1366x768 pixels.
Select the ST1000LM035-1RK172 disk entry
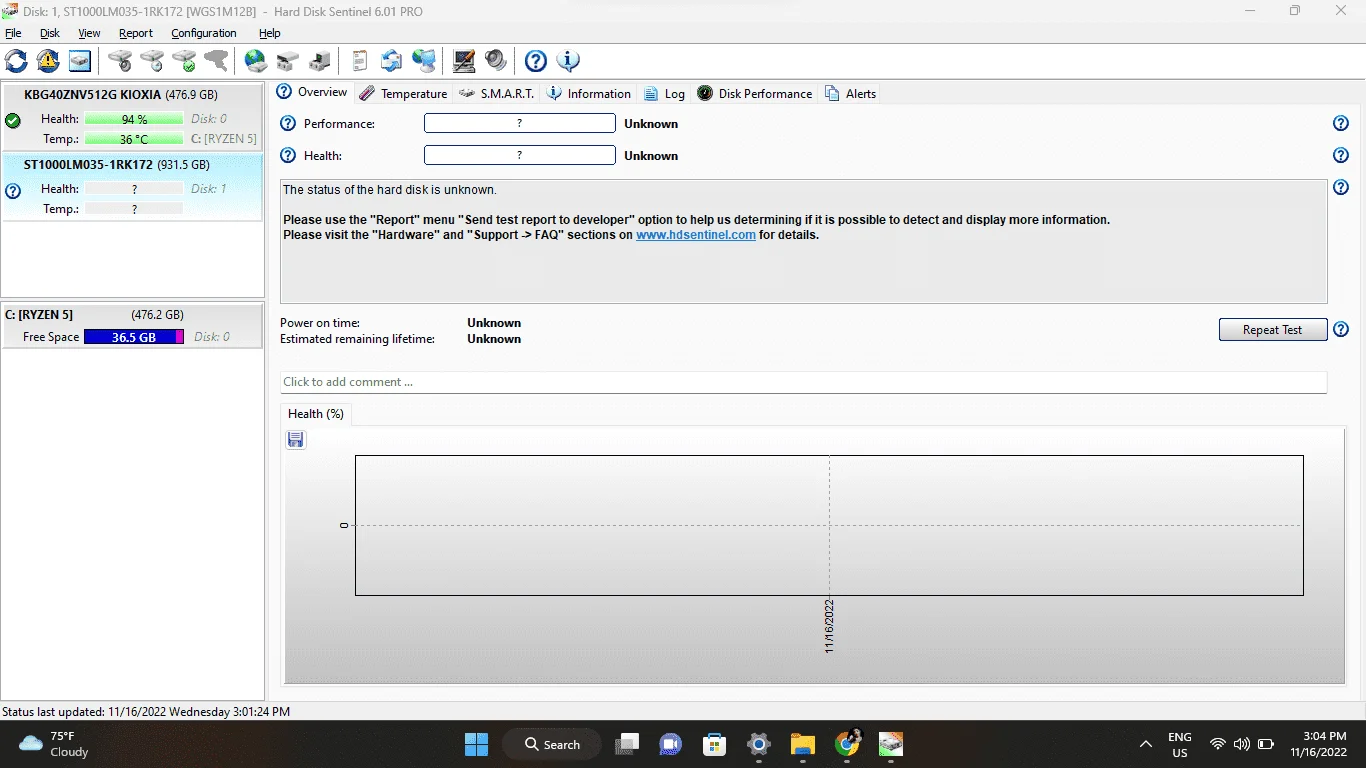pos(132,187)
